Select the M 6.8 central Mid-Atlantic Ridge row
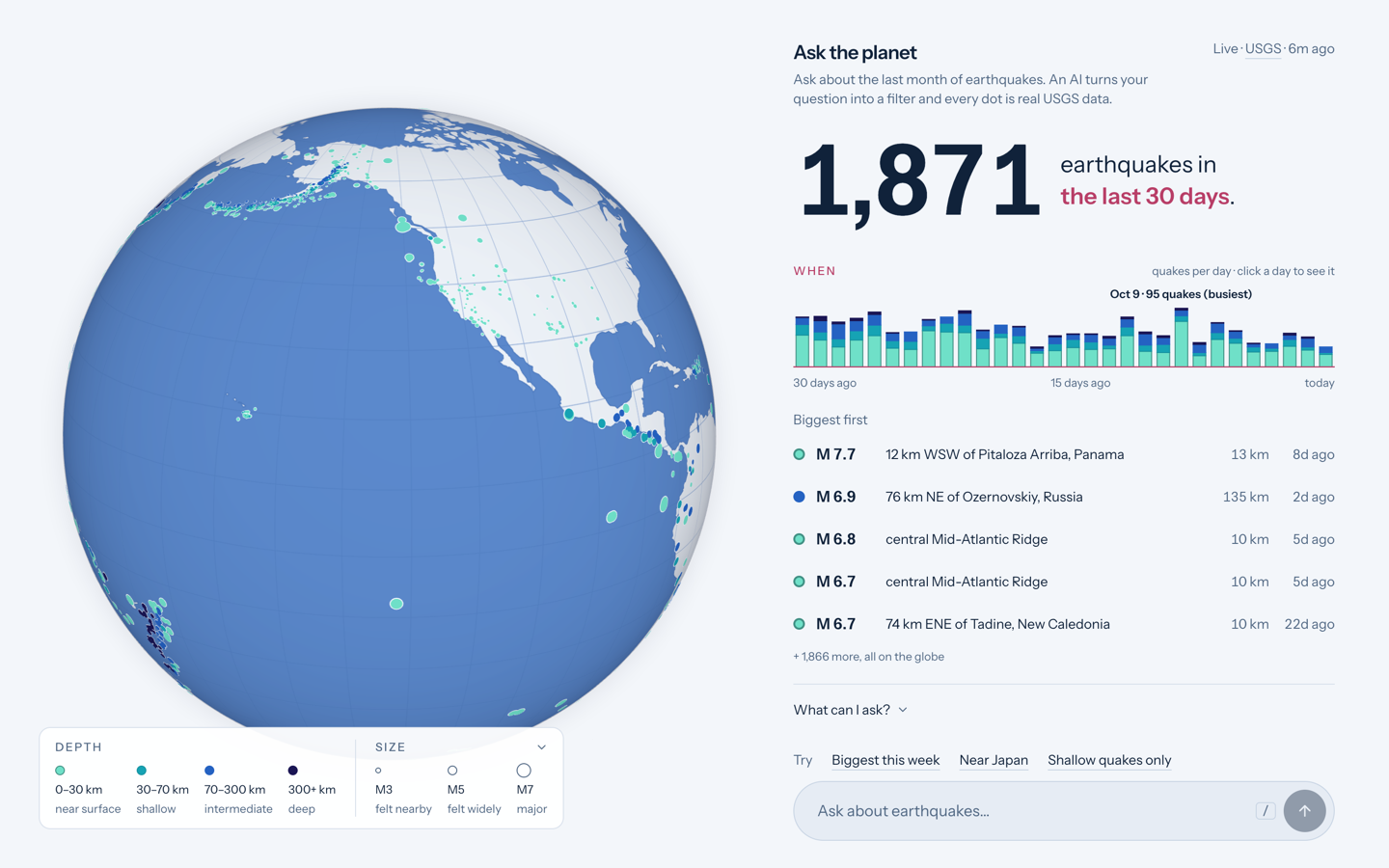This screenshot has height=868, width=1389. [x=1064, y=539]
